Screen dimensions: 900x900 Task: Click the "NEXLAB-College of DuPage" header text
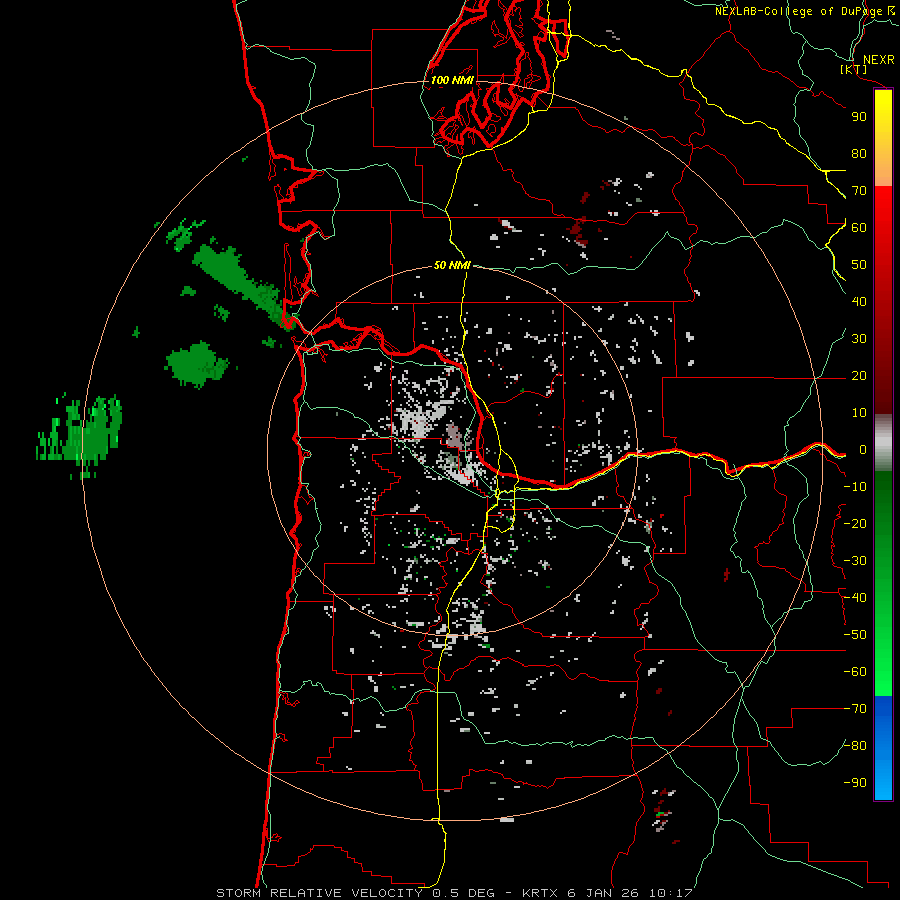click(798, 11)
